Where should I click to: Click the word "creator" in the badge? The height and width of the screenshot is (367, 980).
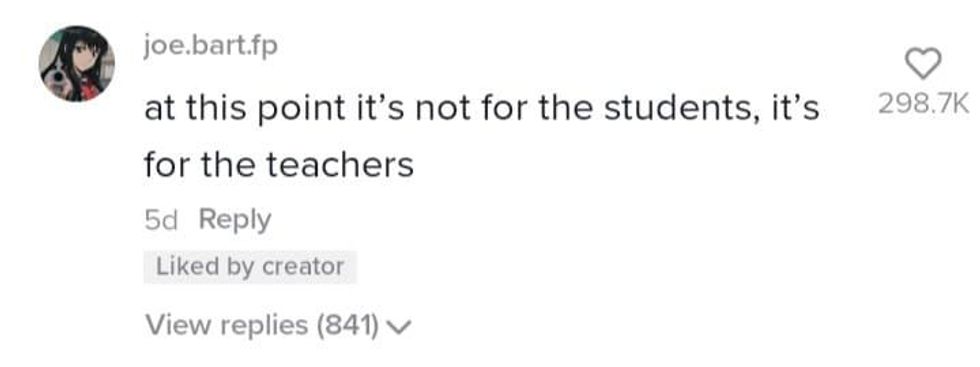click(302, 268)
